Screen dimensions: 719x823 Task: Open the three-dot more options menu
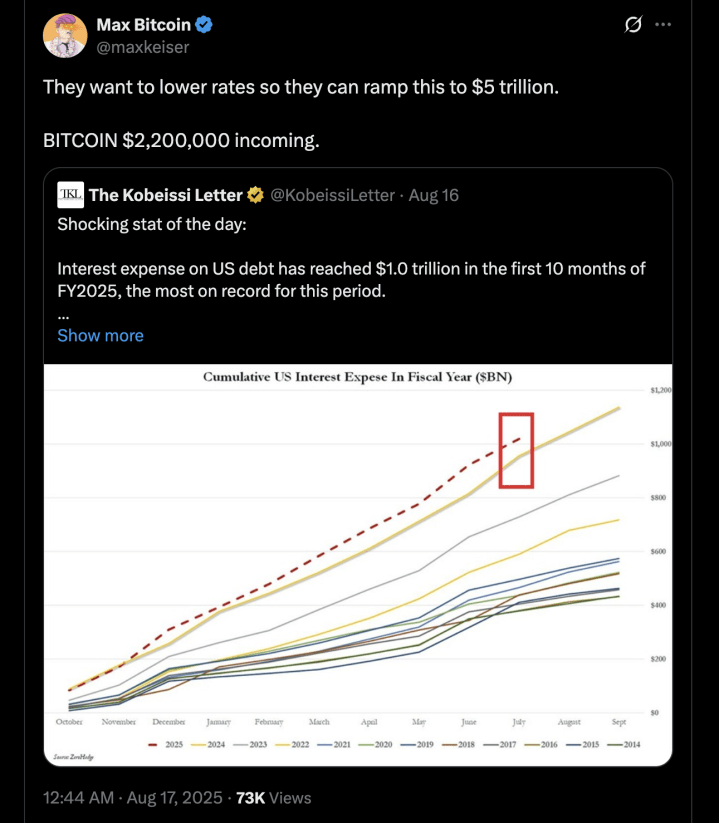[663, 24]
